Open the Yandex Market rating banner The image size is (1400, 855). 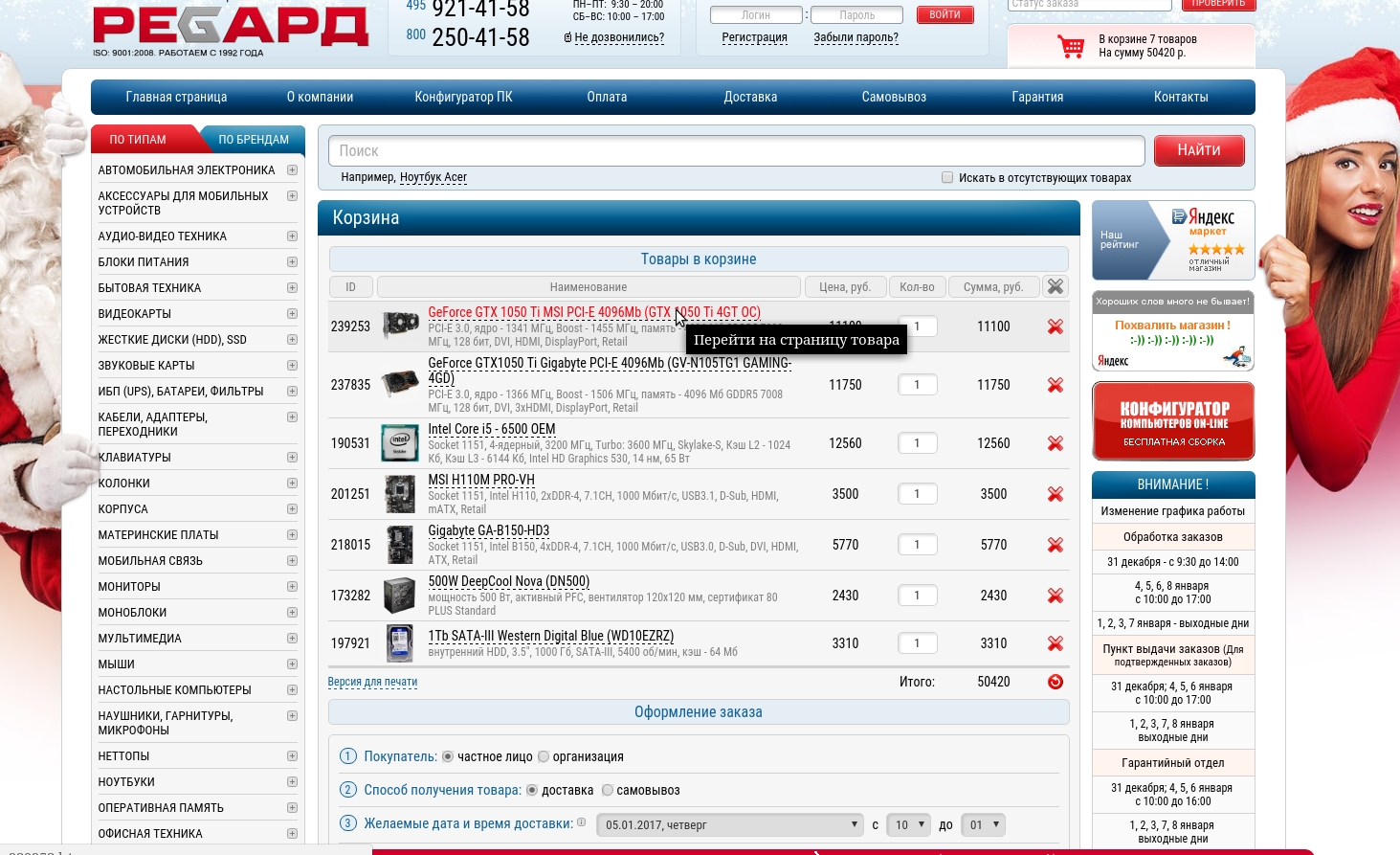point(1173,240)
